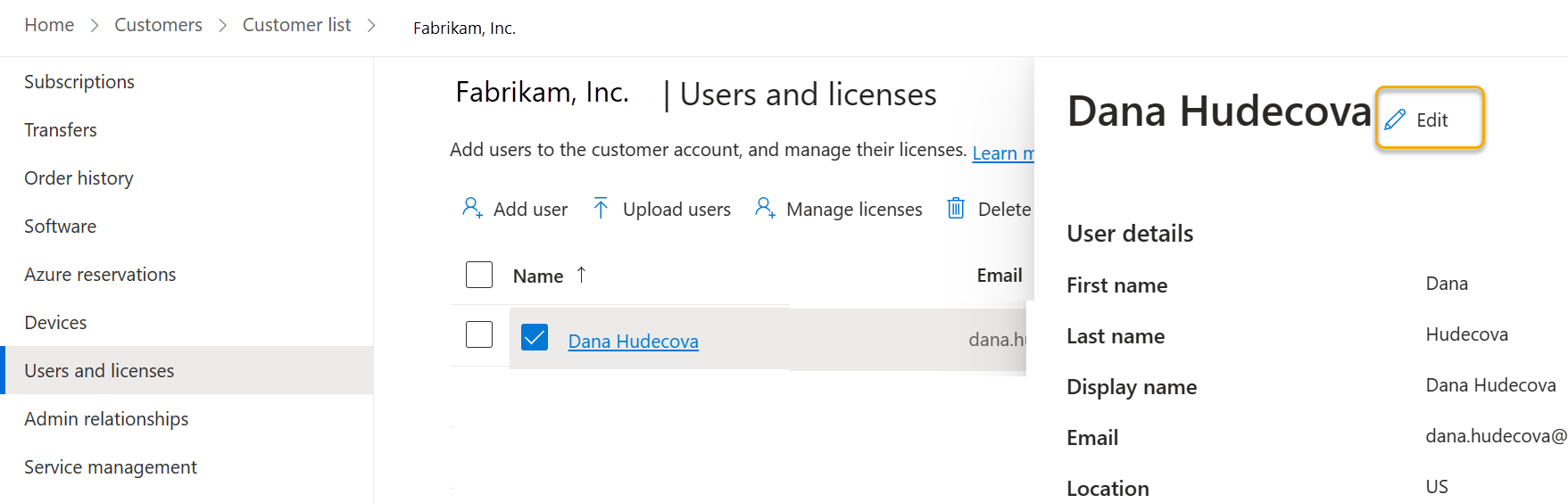Image resolution: width=1568 pixels, height=503 pixels.
Task: Sort by the Name column arrow
Action: coord(581,275)
